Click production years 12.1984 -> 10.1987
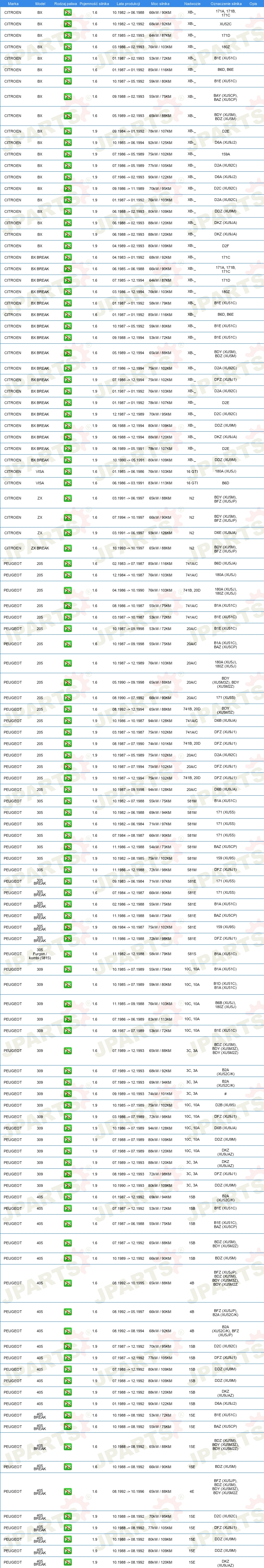Viewport: 264px width, 1568px height. (x=128, y=575)
